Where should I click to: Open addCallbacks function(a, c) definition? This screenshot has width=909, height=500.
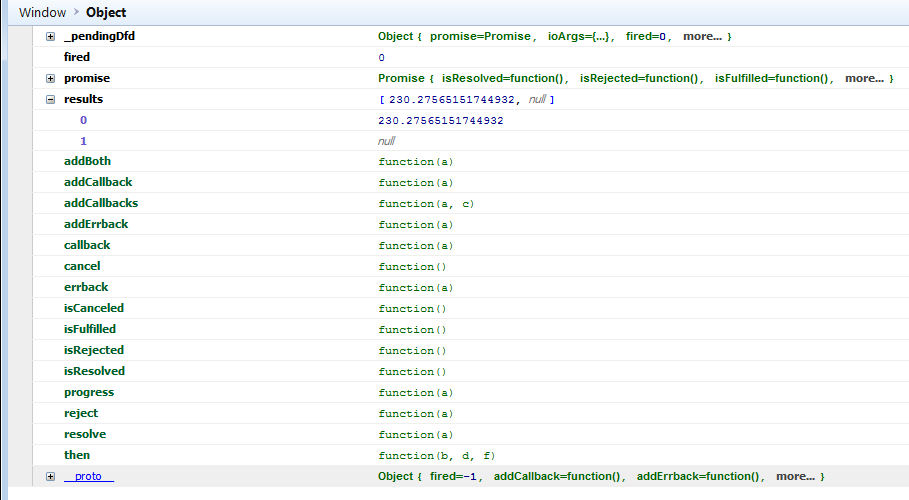426,204
